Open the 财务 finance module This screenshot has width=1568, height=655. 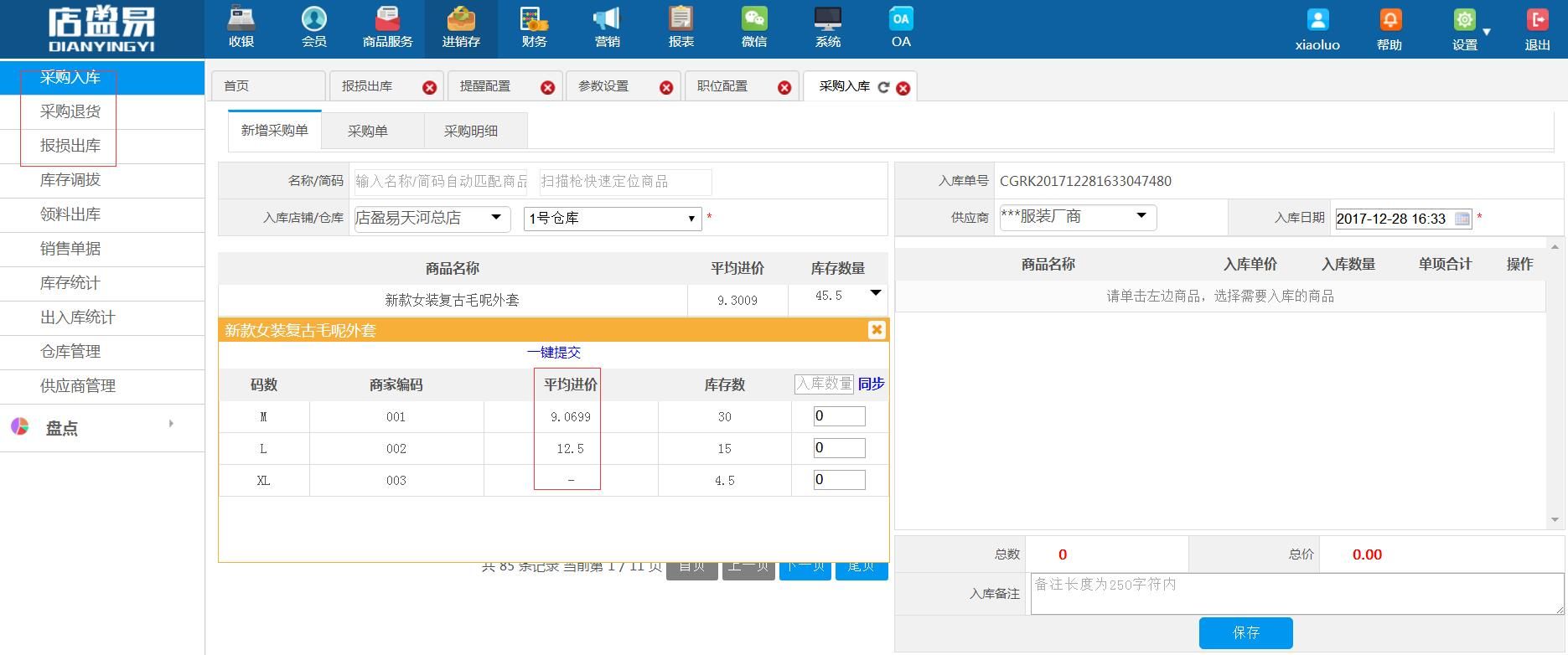coord(534,28)
